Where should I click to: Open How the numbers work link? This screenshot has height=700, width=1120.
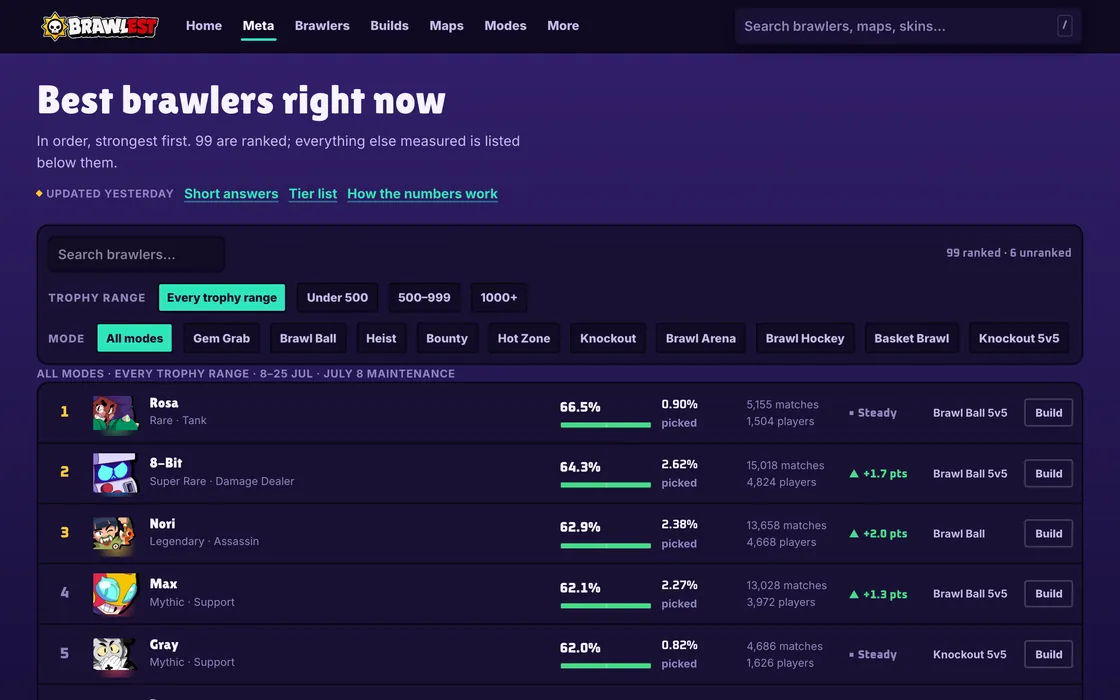[x=422, y=194]
